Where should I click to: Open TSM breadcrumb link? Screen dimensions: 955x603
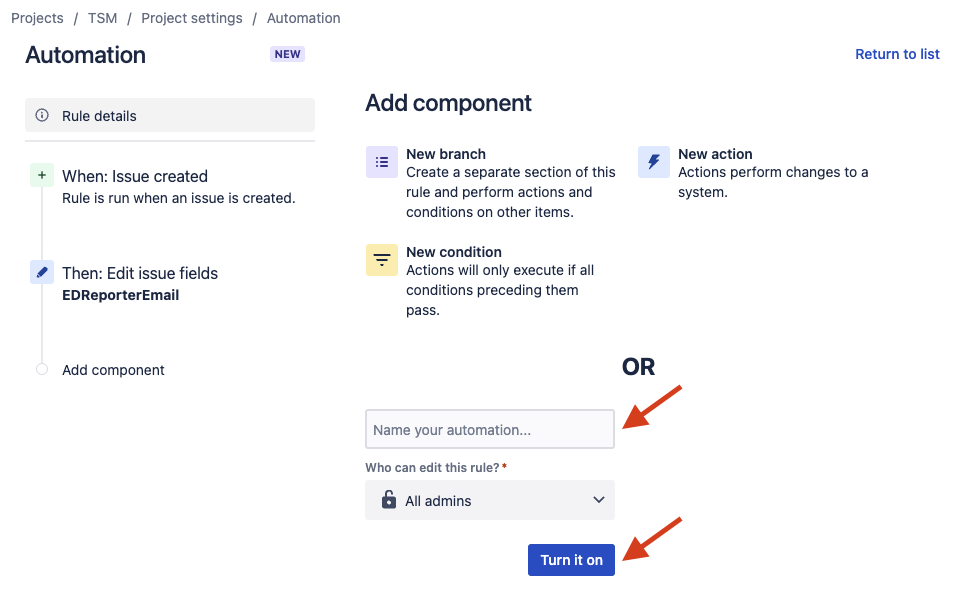102,18
